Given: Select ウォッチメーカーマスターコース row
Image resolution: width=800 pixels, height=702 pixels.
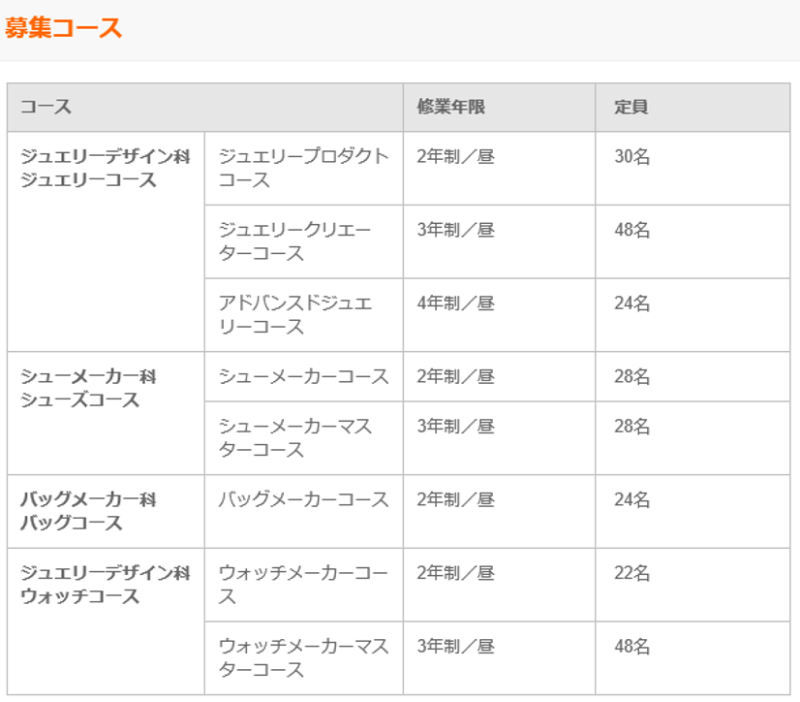Looking at the screenshot, I should [497, 658].
